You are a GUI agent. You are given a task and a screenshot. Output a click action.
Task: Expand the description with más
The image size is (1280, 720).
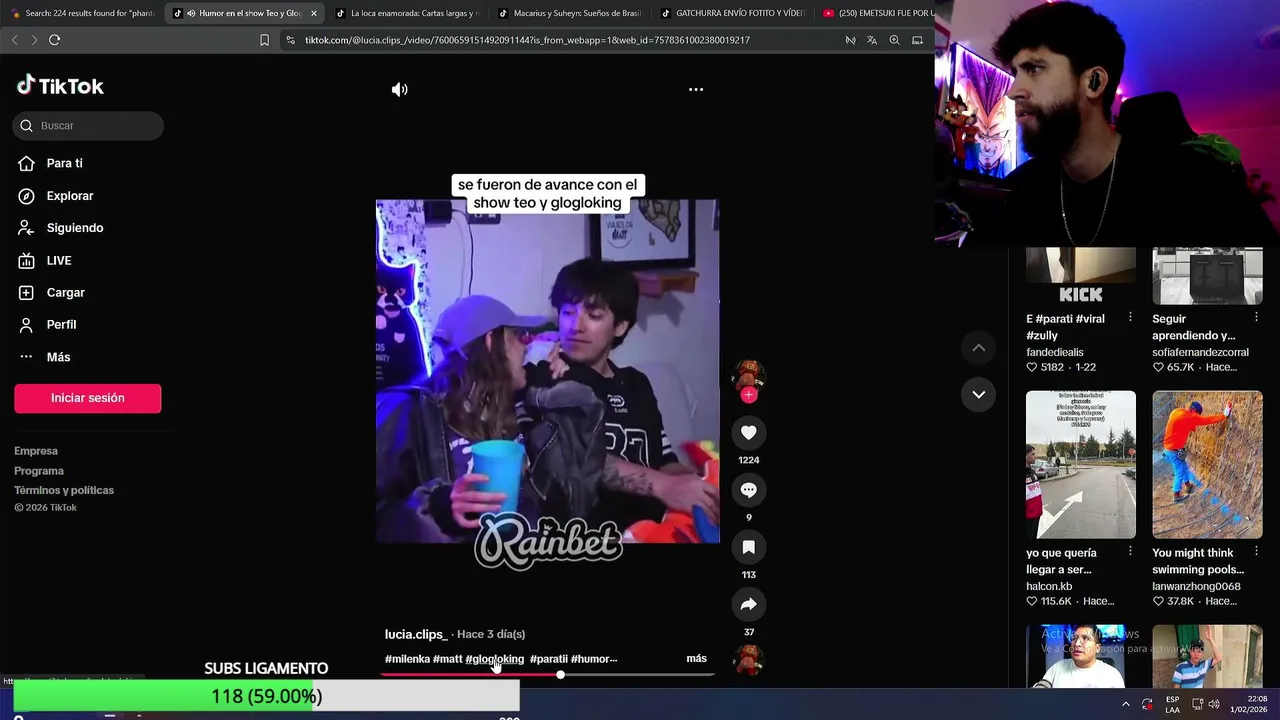pos(696,659)
